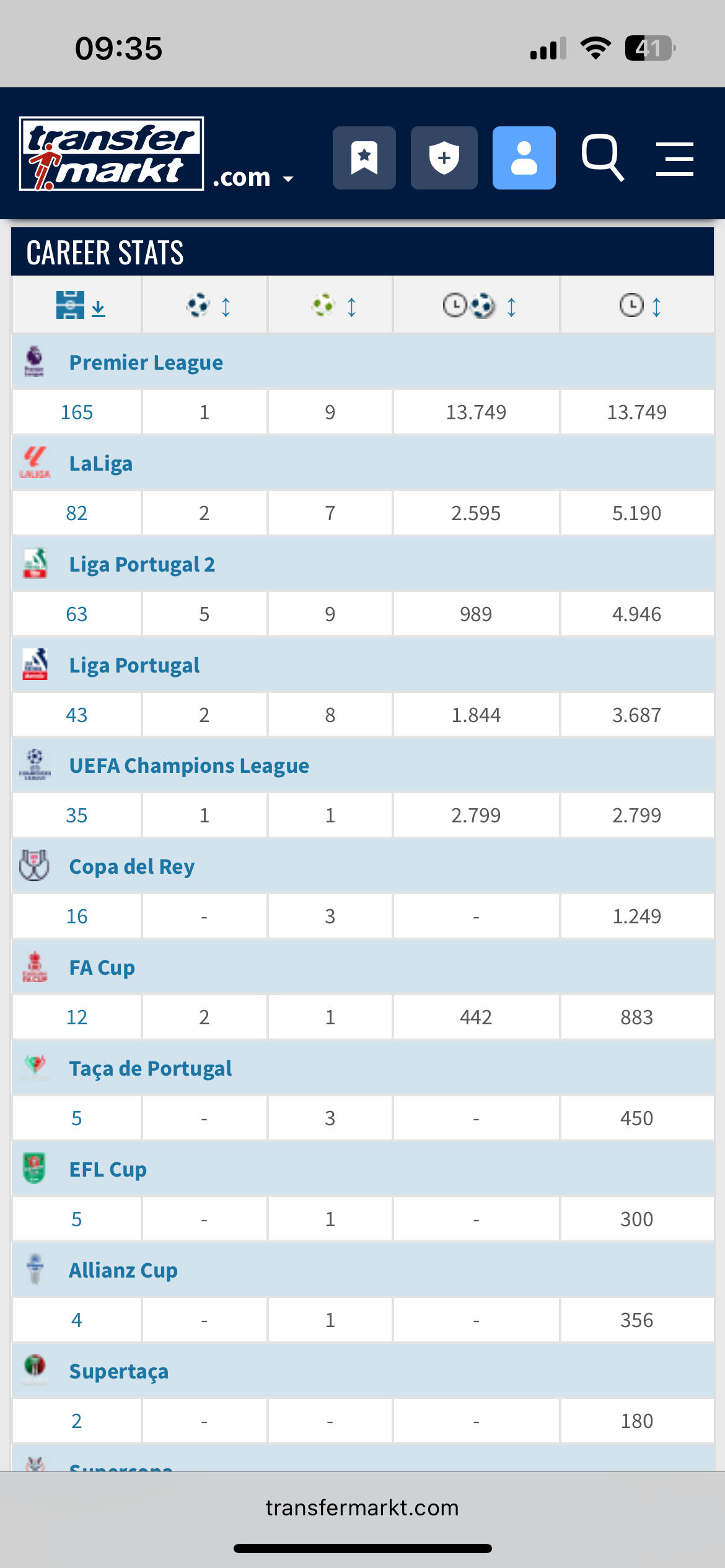Expand the .com domain dropdown
Viewport: 725px width, 1568px height.
(x=252, y=178)
